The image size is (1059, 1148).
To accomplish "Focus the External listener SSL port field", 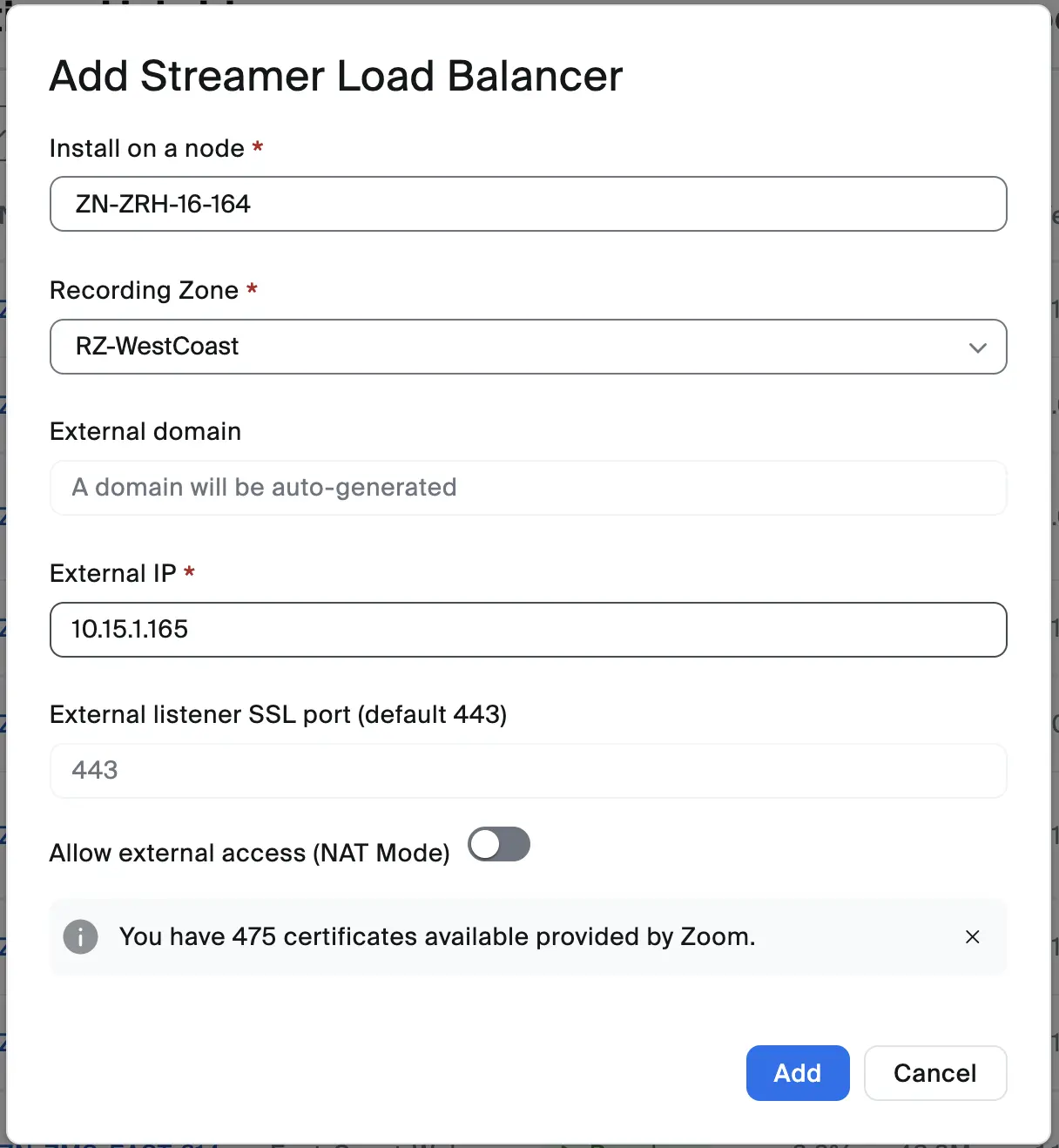I will pos(528,771).
